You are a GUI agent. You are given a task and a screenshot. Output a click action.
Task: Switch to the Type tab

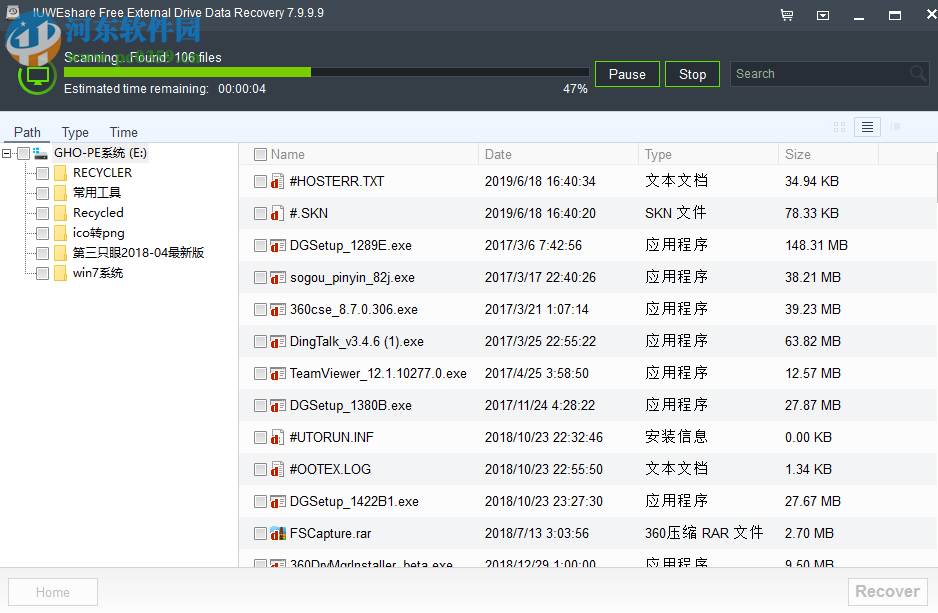74,132
